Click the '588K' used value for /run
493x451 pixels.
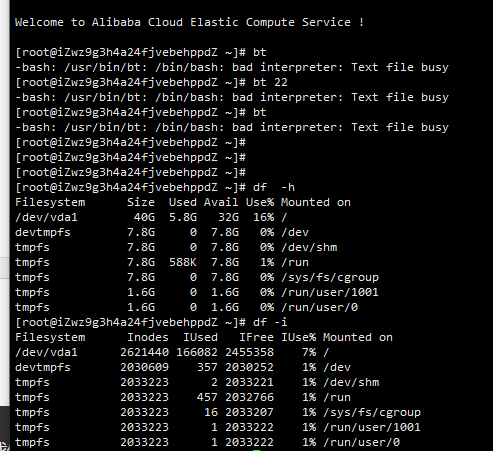(x=183, y=262)
